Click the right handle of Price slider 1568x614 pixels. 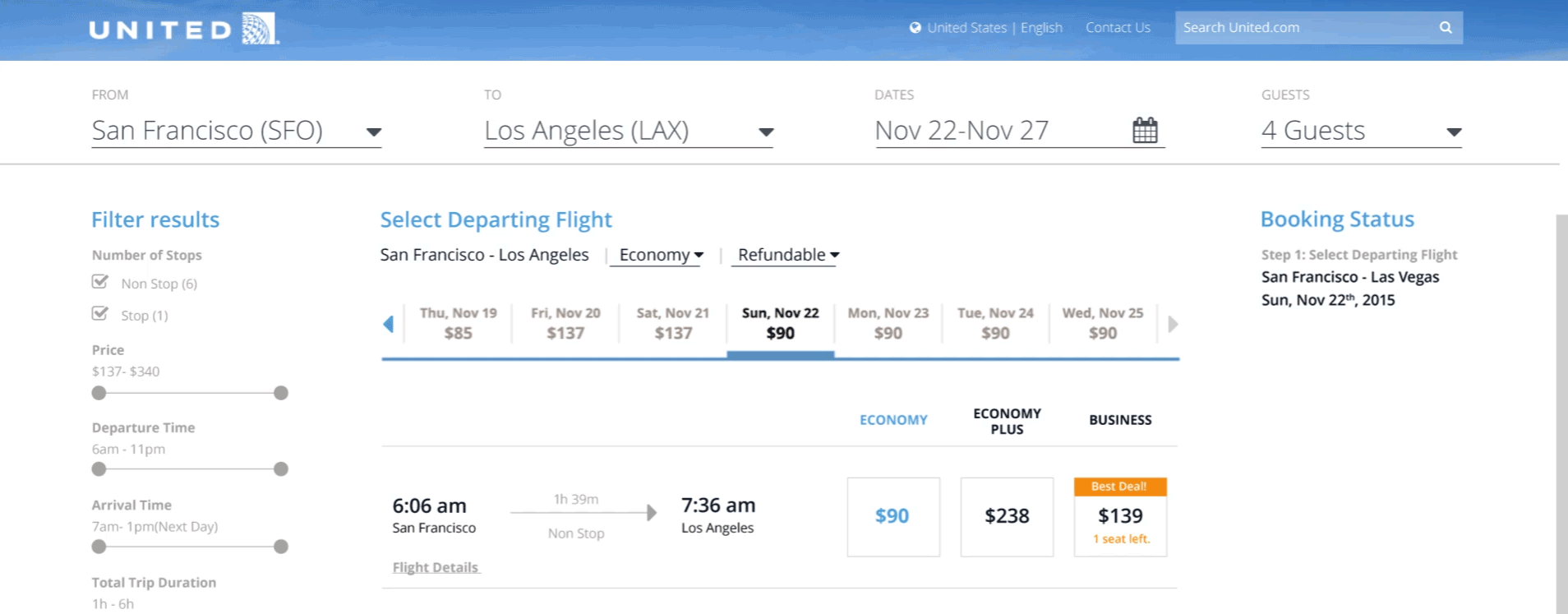tap(281, 393)
